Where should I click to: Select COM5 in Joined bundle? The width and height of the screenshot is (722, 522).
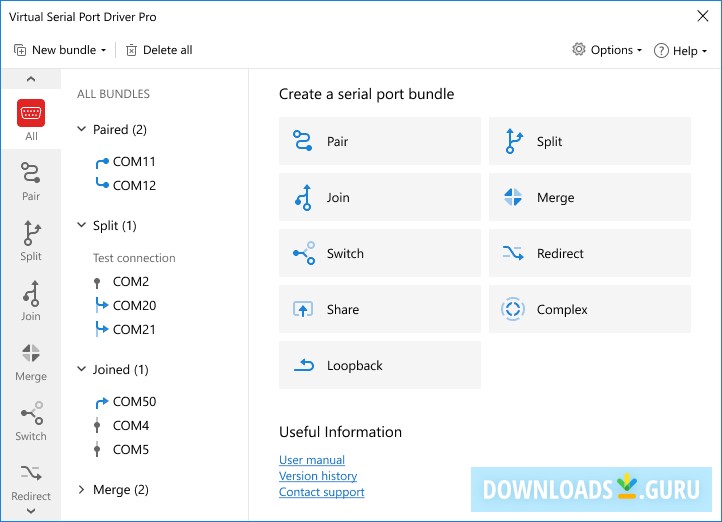pos(131,449)
